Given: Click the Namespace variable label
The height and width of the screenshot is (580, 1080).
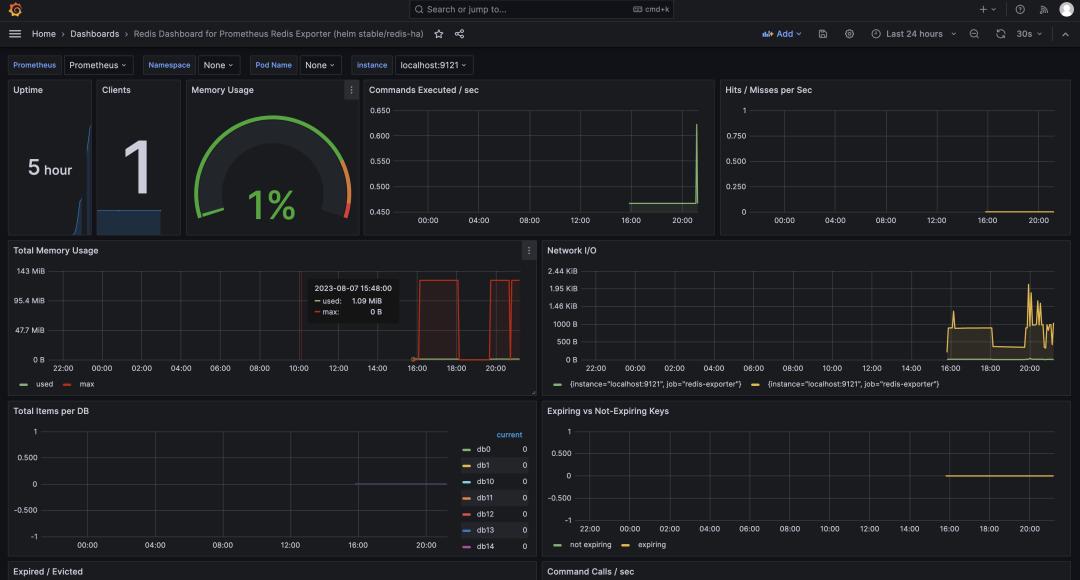Looking at the screenshot, I should point(169,65).
